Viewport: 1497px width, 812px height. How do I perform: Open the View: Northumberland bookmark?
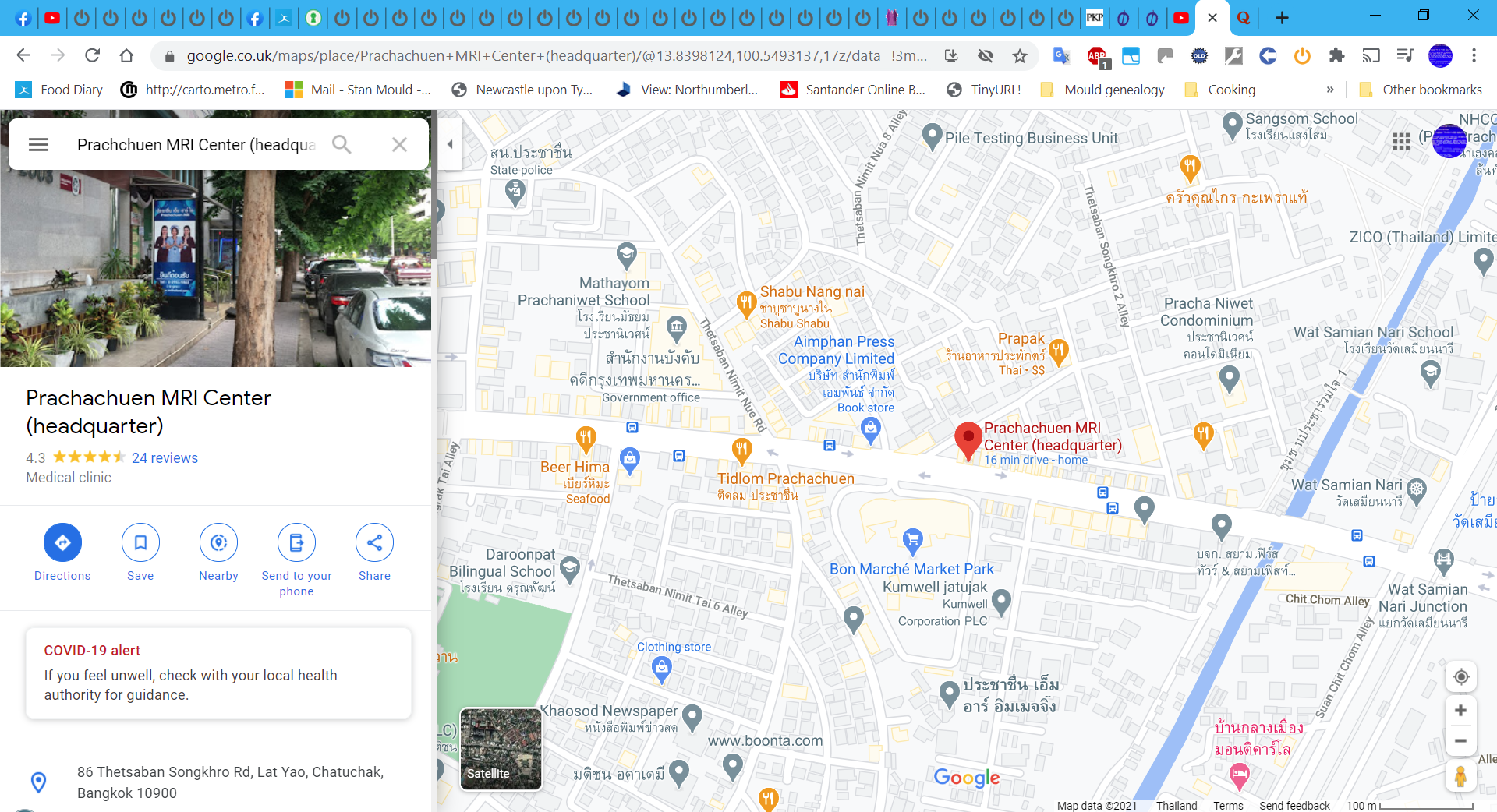click(x=687, y=90)
